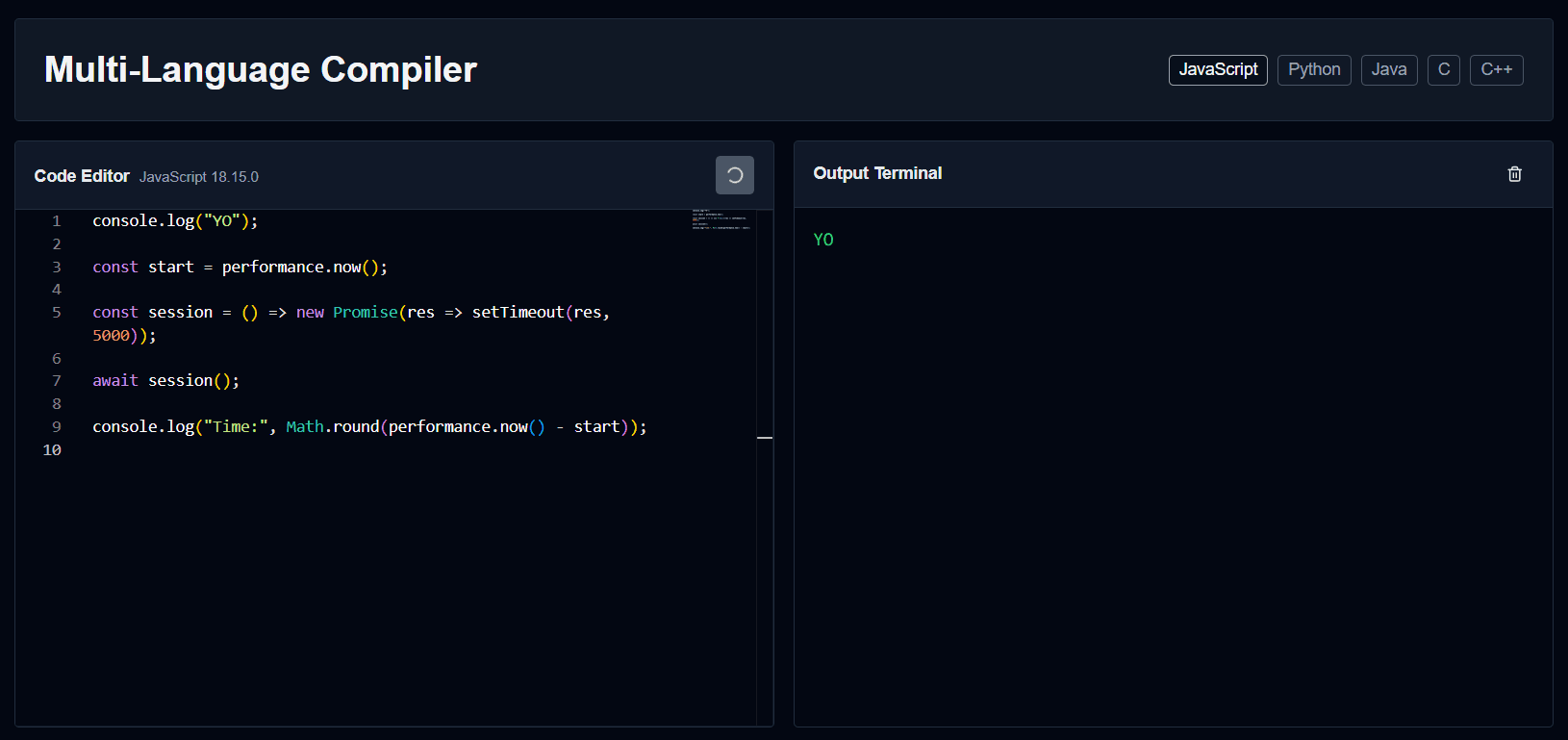This screenshot has height=740, width=1568.
Task: Click line number 1 in gutter
Action: click(x=57, y=221)
